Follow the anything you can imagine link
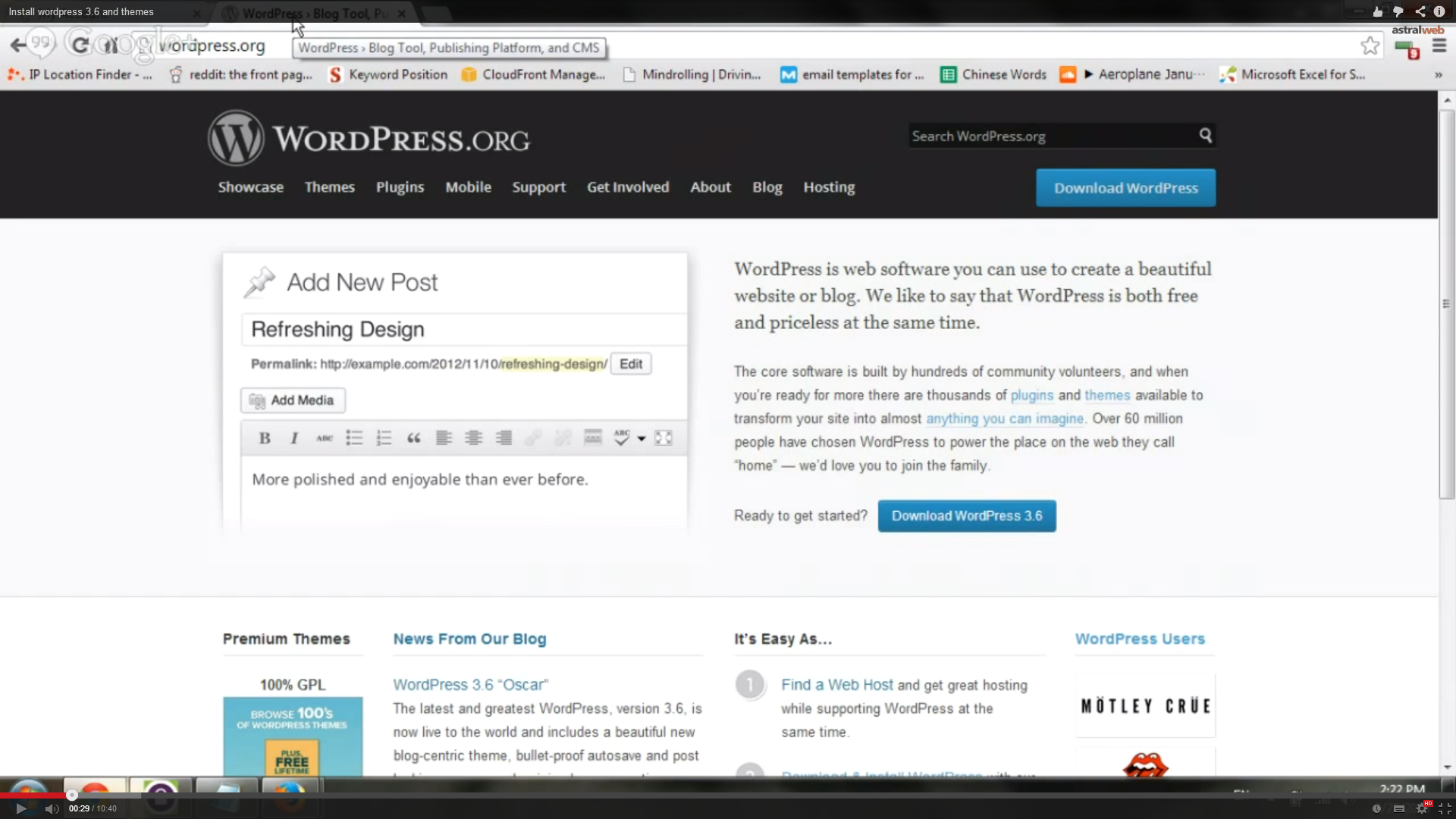 coord(1005,419)
